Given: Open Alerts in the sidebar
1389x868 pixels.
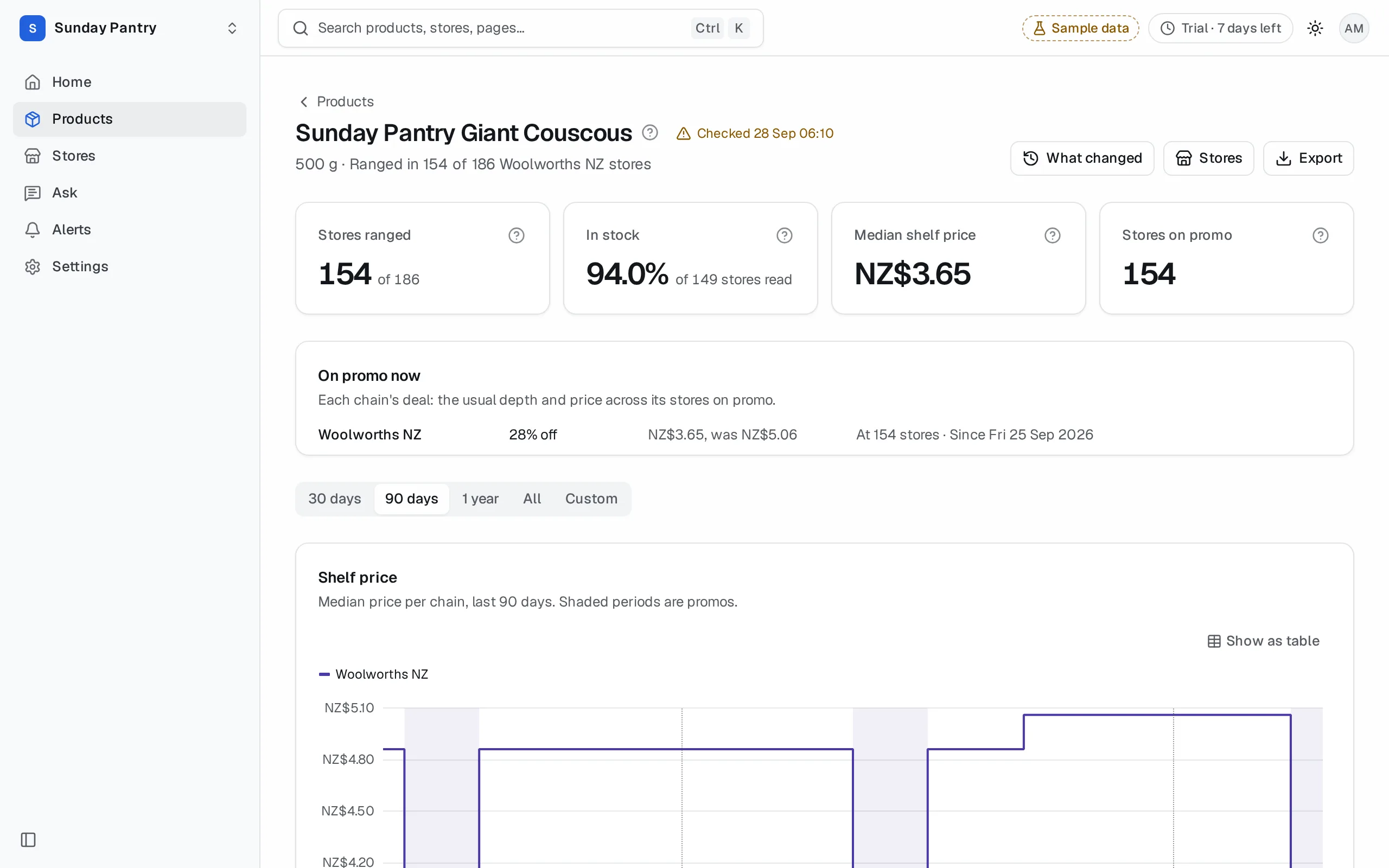Looking at the screenshot, I should (x=130, y=229).
